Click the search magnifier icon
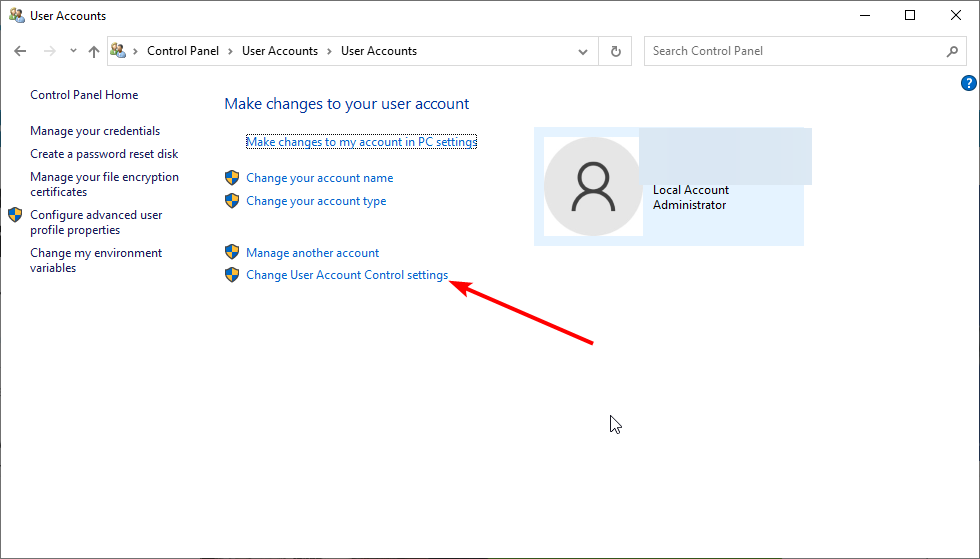This screenshot has width=980, height=559. click(952, 51)
